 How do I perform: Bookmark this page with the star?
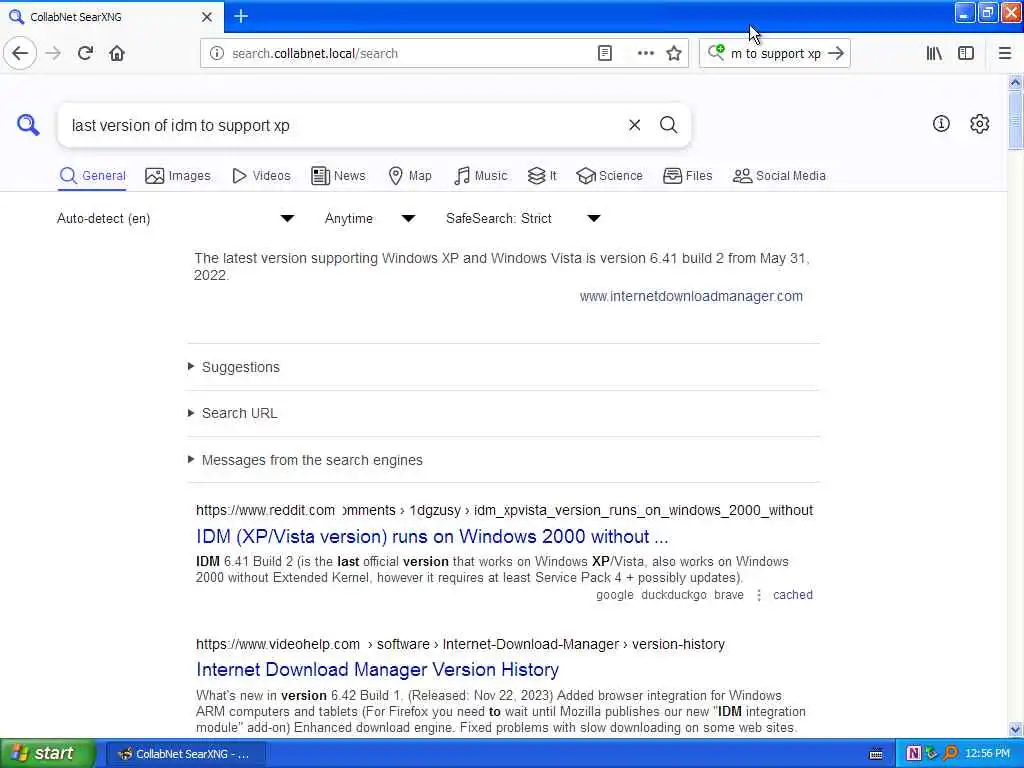tap(674, 54)
